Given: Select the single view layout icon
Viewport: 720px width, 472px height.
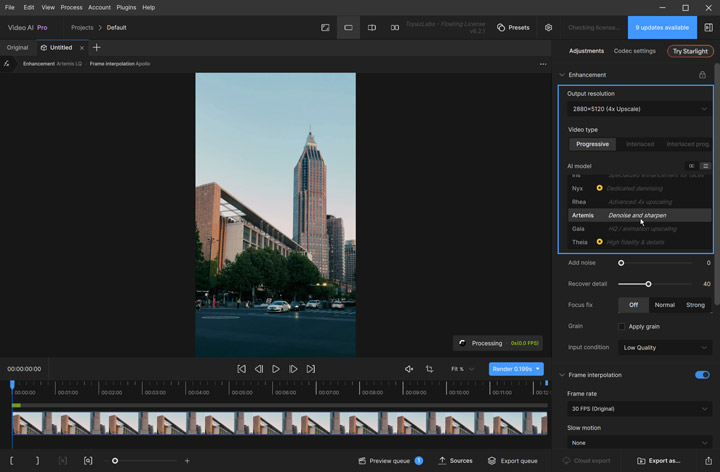Looking at the screenshot, I should coord(349,28).
